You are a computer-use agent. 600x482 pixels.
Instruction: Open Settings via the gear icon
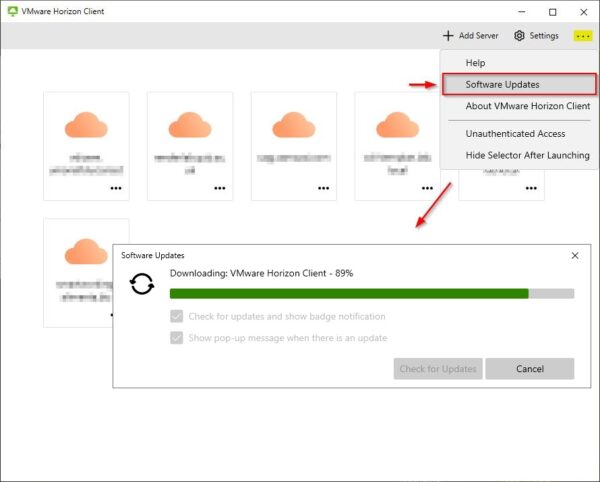(519, 36)
